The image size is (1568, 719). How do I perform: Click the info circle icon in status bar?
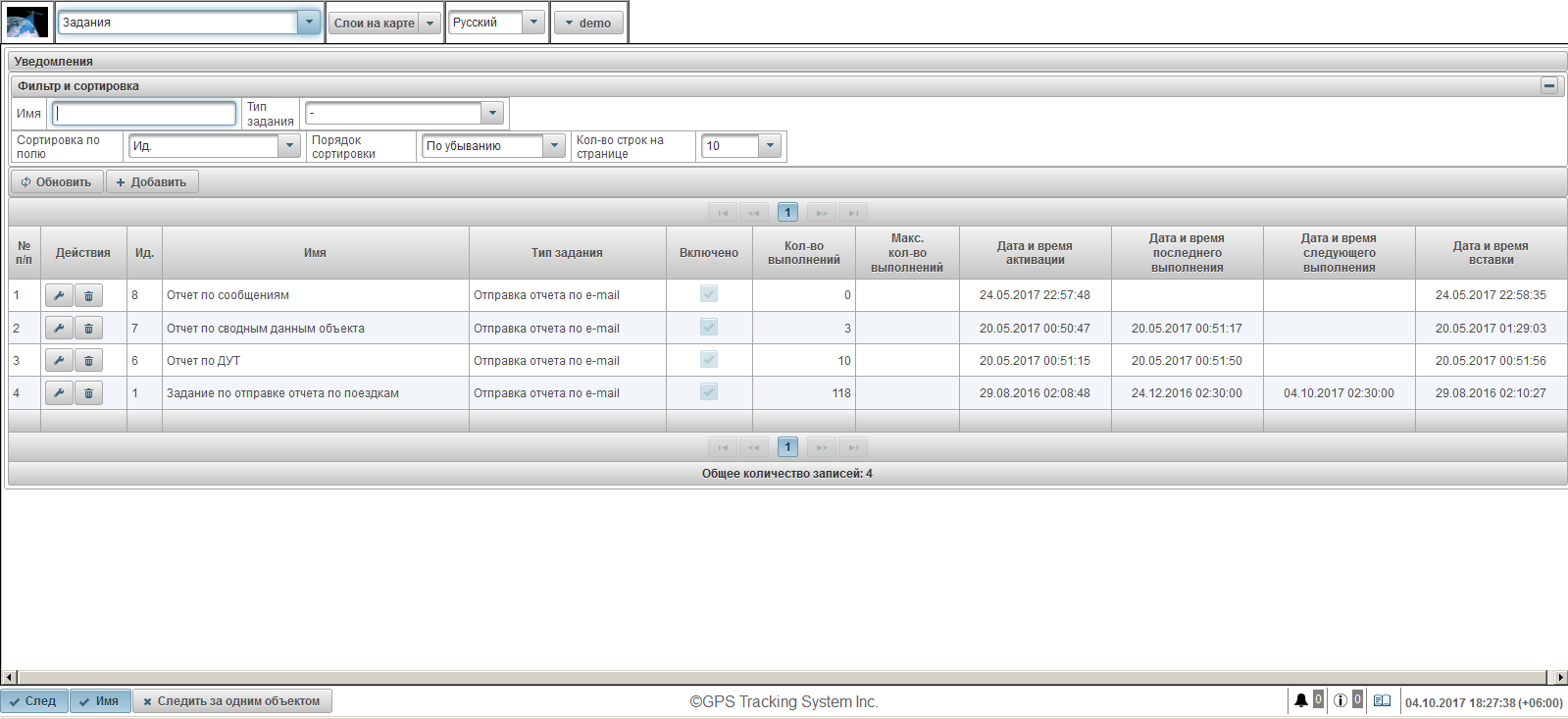1340,700
